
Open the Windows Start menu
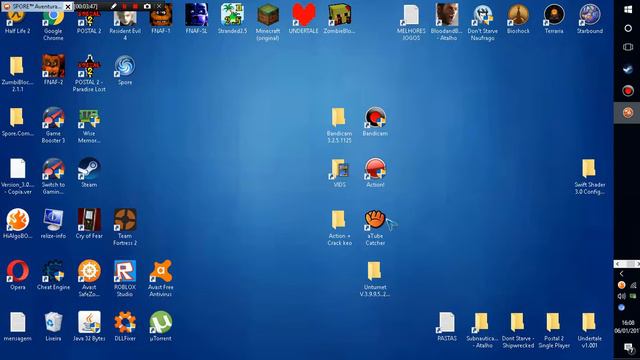click(628, 10)
